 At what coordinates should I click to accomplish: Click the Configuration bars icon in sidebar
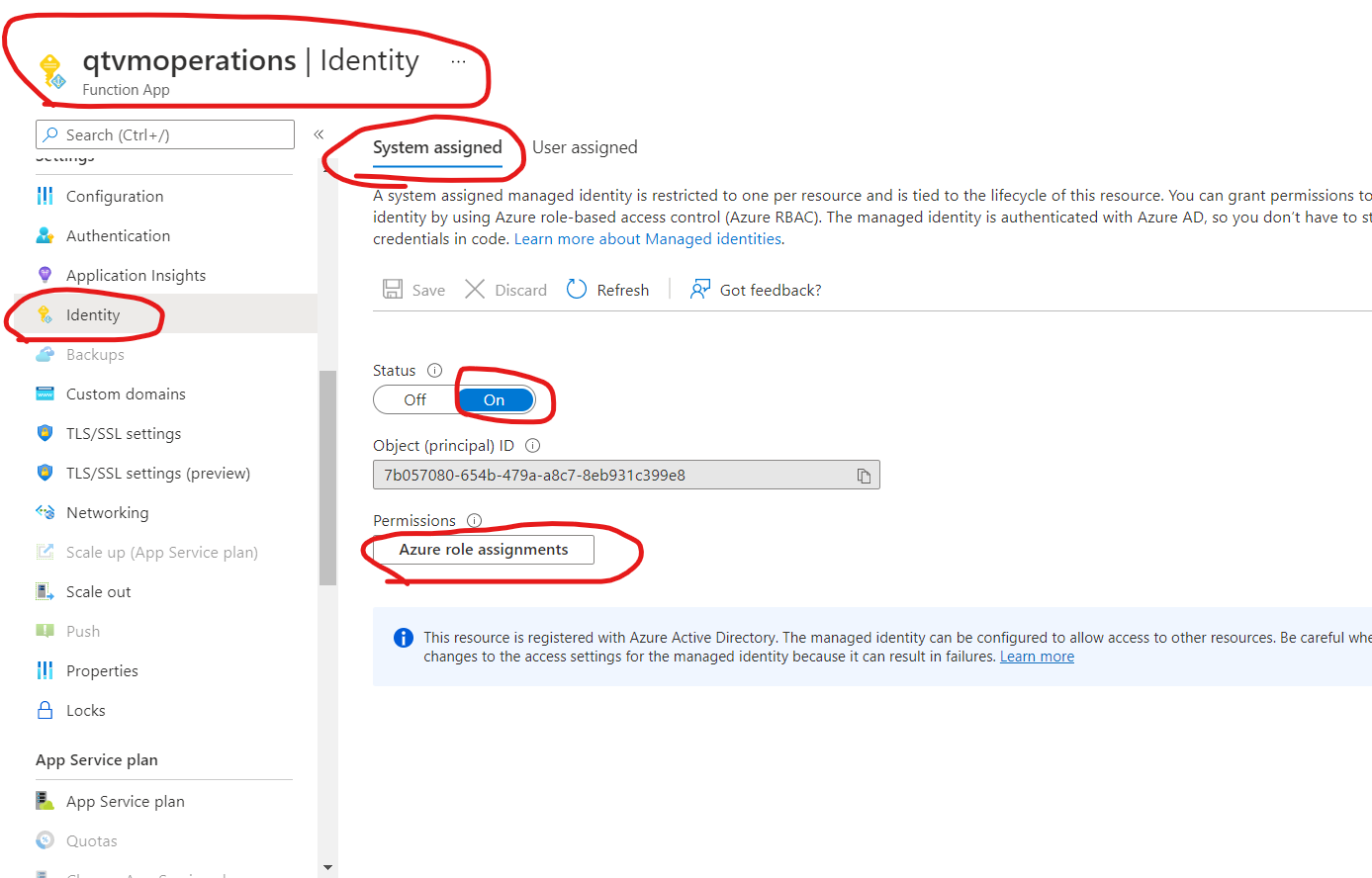pos(45,196)
